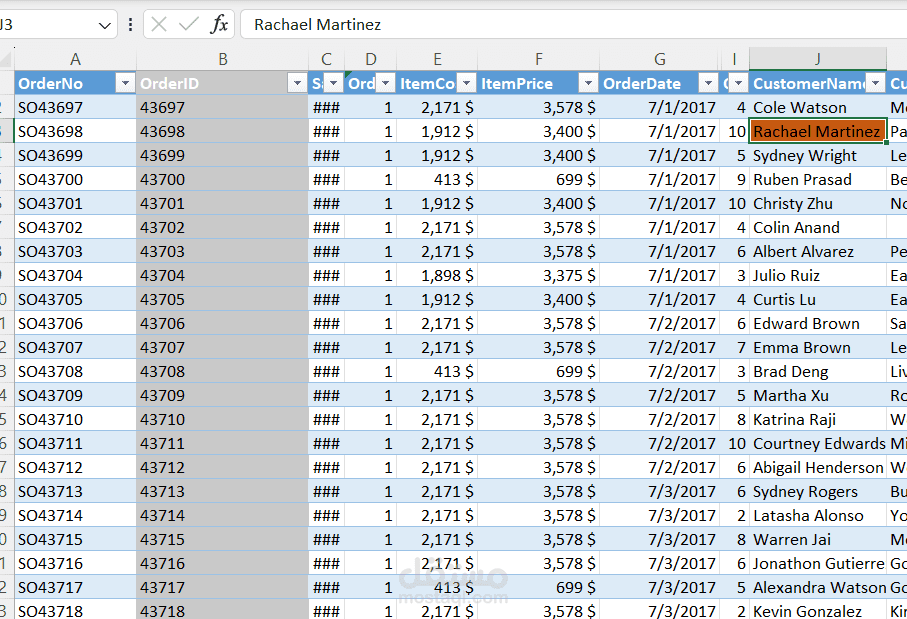Click the Enter checkmark icon in formula bar
This screenshot has width=907, height=619.
tap(188, 24)
